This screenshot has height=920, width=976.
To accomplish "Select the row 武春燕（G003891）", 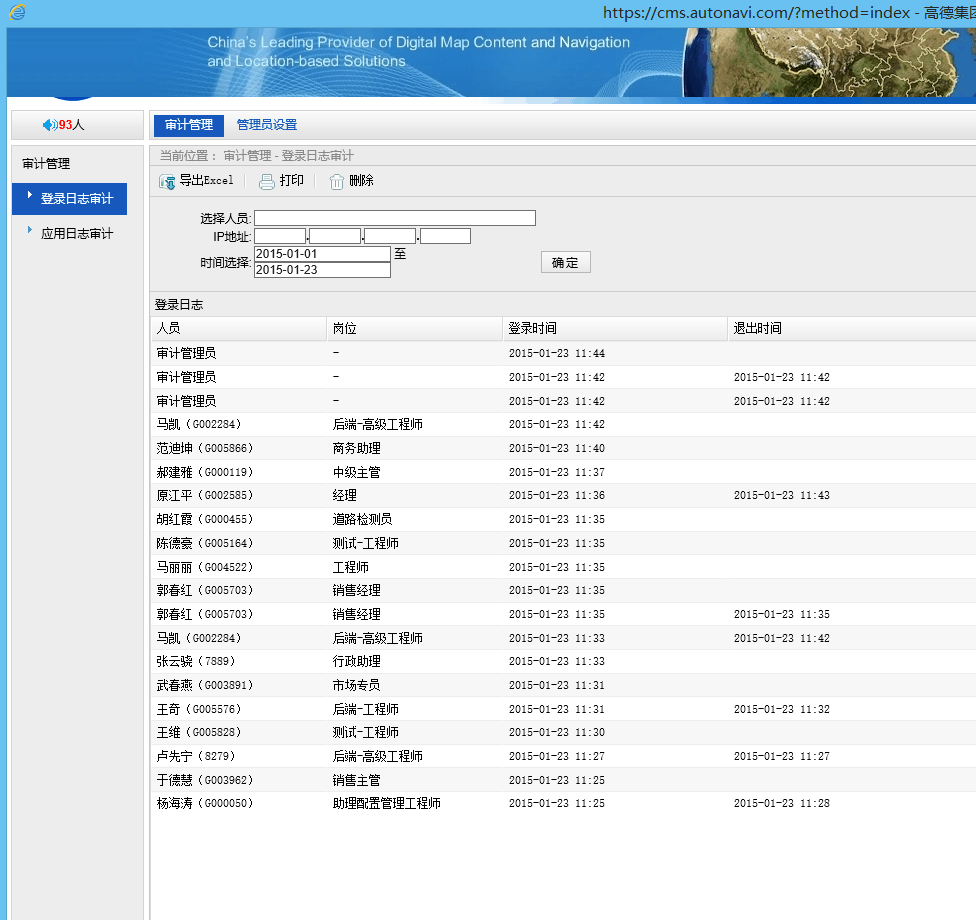I will tap(563, 685).
